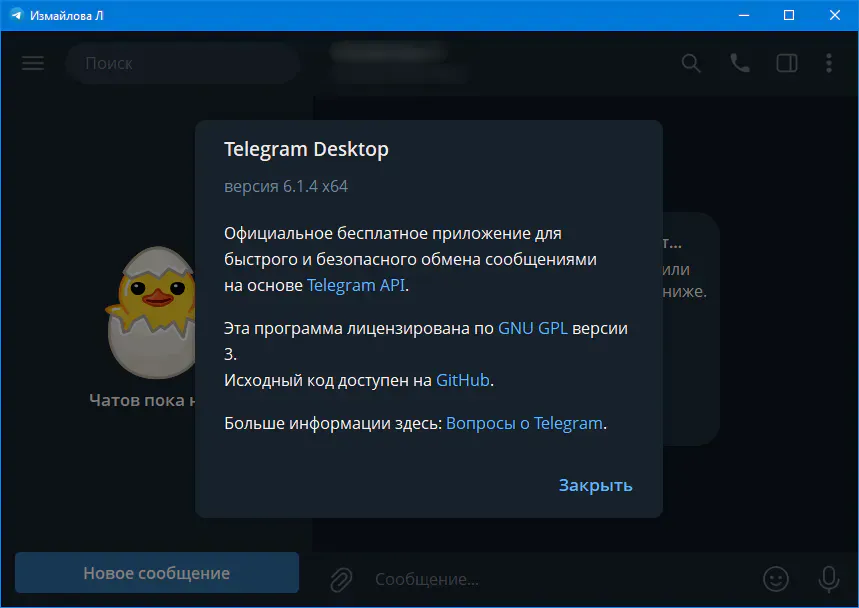Focus the Поиск search field

tap(182, 63)
